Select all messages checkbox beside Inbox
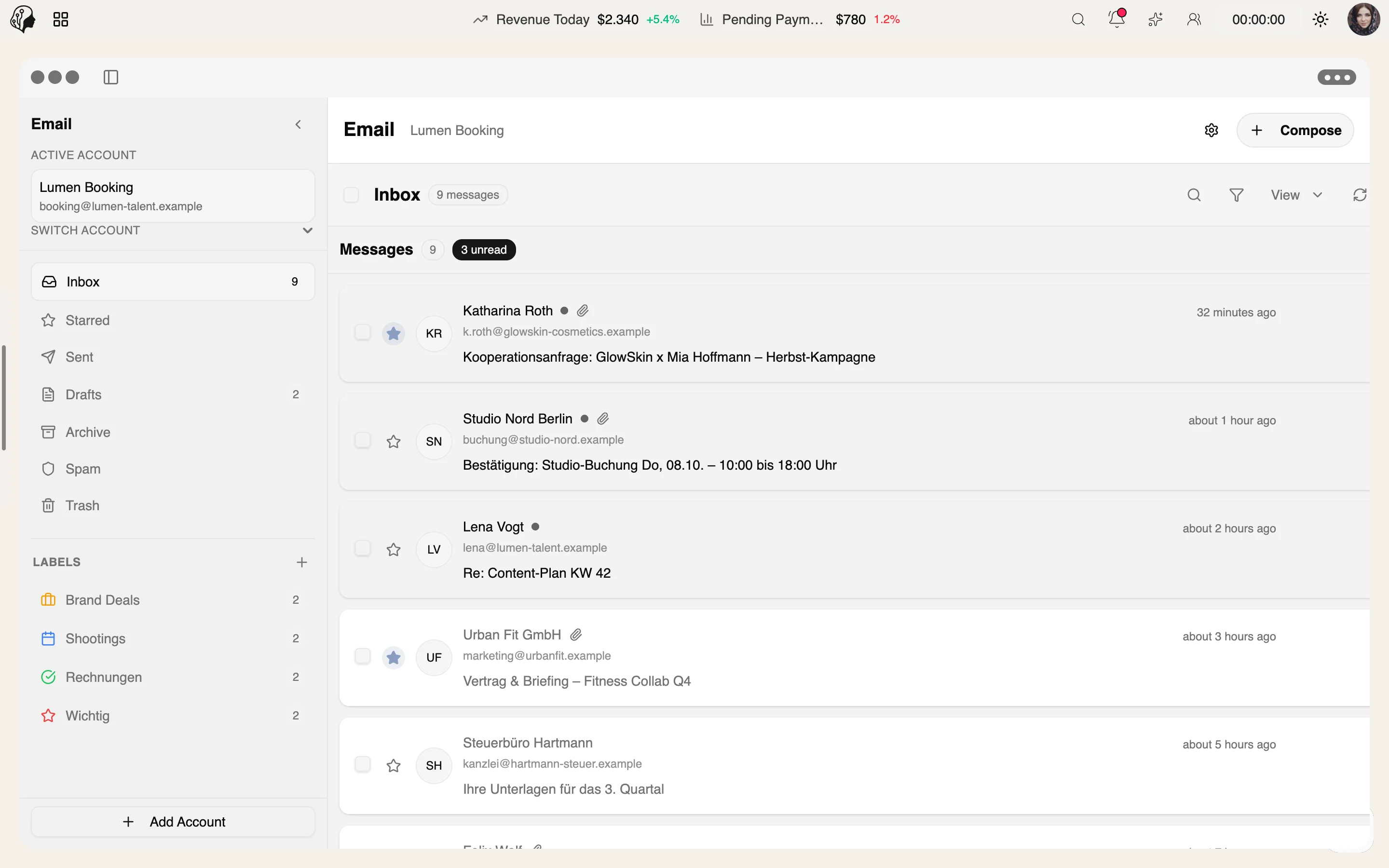Screen dimensions: 1389x868 click(x=351, y=195)
